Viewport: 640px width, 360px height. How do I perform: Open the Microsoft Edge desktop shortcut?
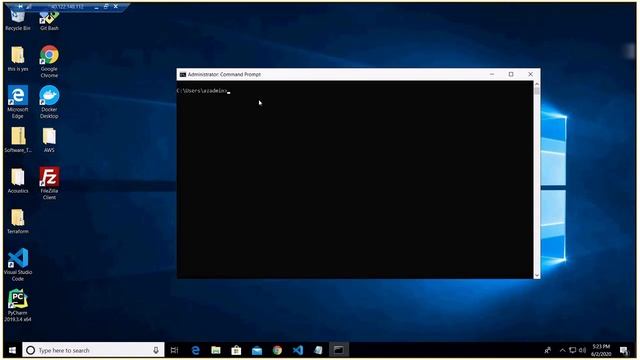click(x=18, y=102)
